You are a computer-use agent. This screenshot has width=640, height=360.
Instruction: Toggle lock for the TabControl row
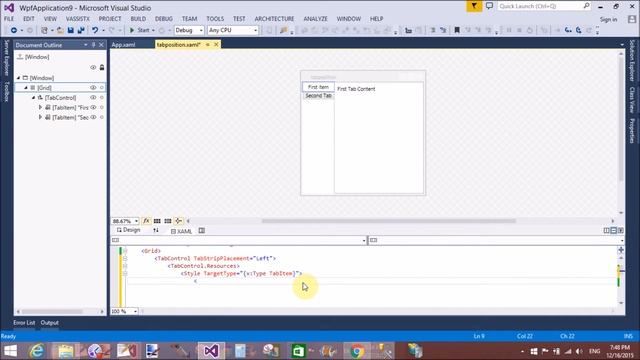click(x=102, y=98)
